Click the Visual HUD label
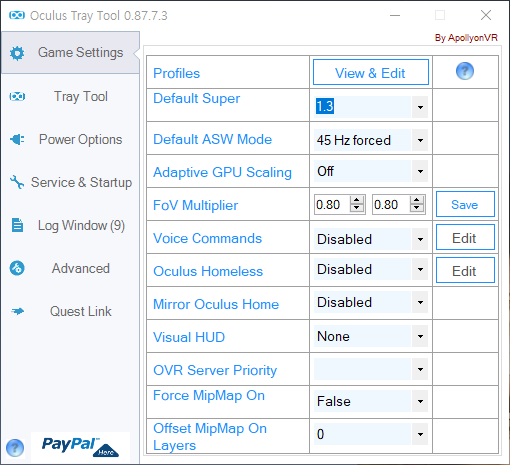 (x=189, y=337)
